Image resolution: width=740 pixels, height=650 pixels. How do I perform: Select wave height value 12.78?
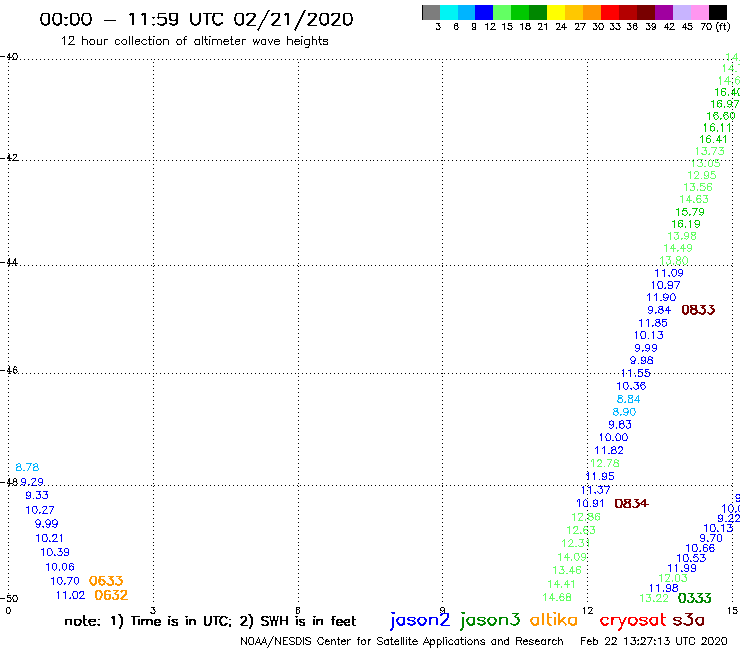[x=605, y=463]
